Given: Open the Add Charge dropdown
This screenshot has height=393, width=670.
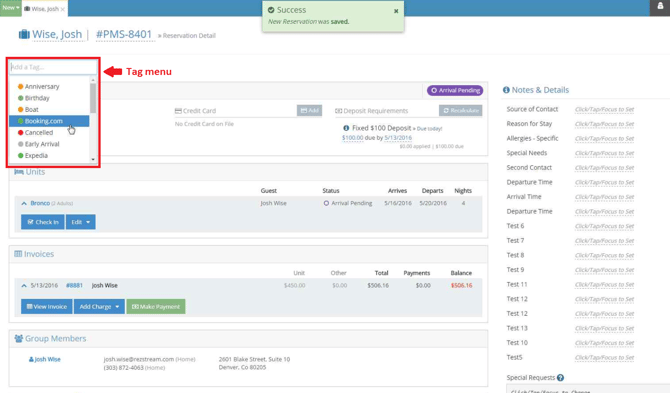Looking at the screenshot, I should click(100, 307).
